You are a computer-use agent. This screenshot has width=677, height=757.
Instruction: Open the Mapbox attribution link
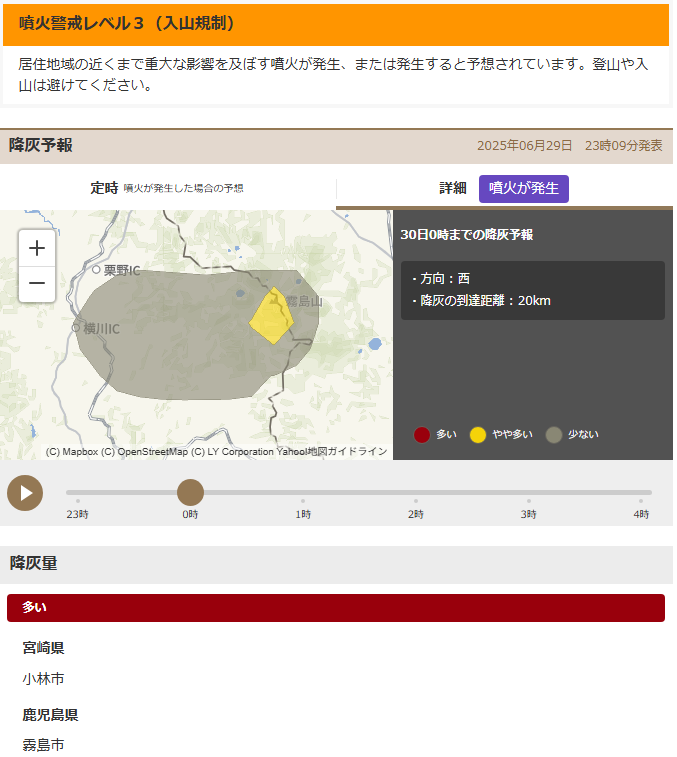pos(72,451)
